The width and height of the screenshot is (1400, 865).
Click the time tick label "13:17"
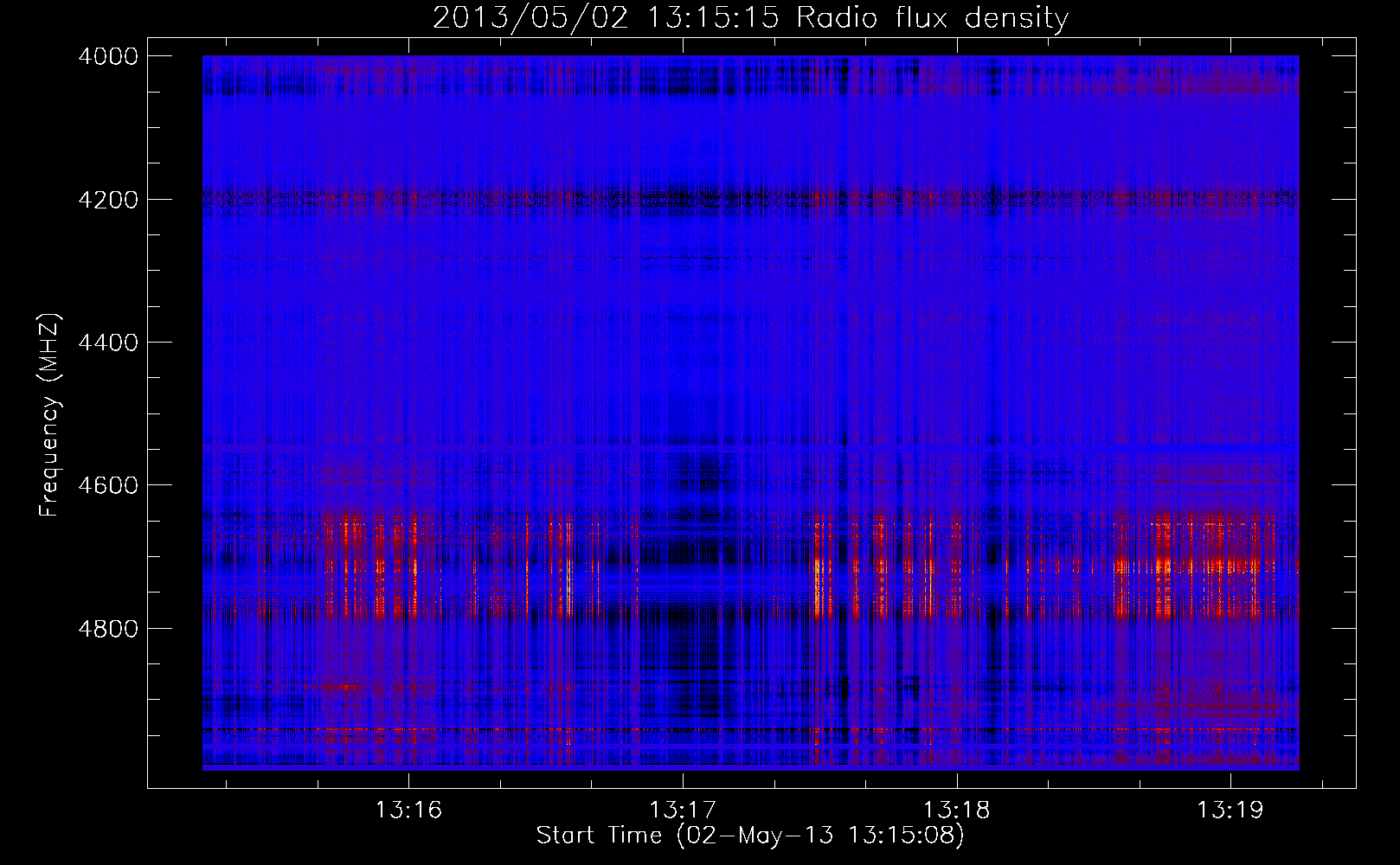[x=683, y=811]
